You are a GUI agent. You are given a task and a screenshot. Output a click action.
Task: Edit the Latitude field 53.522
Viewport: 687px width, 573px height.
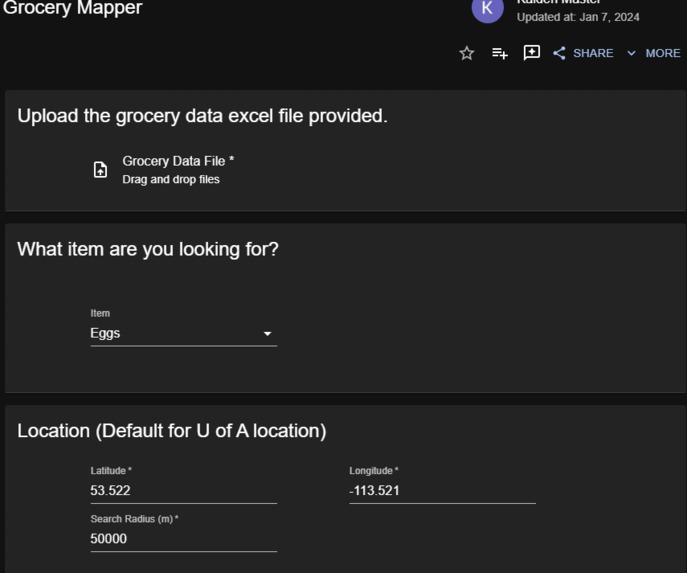point(184,490)
